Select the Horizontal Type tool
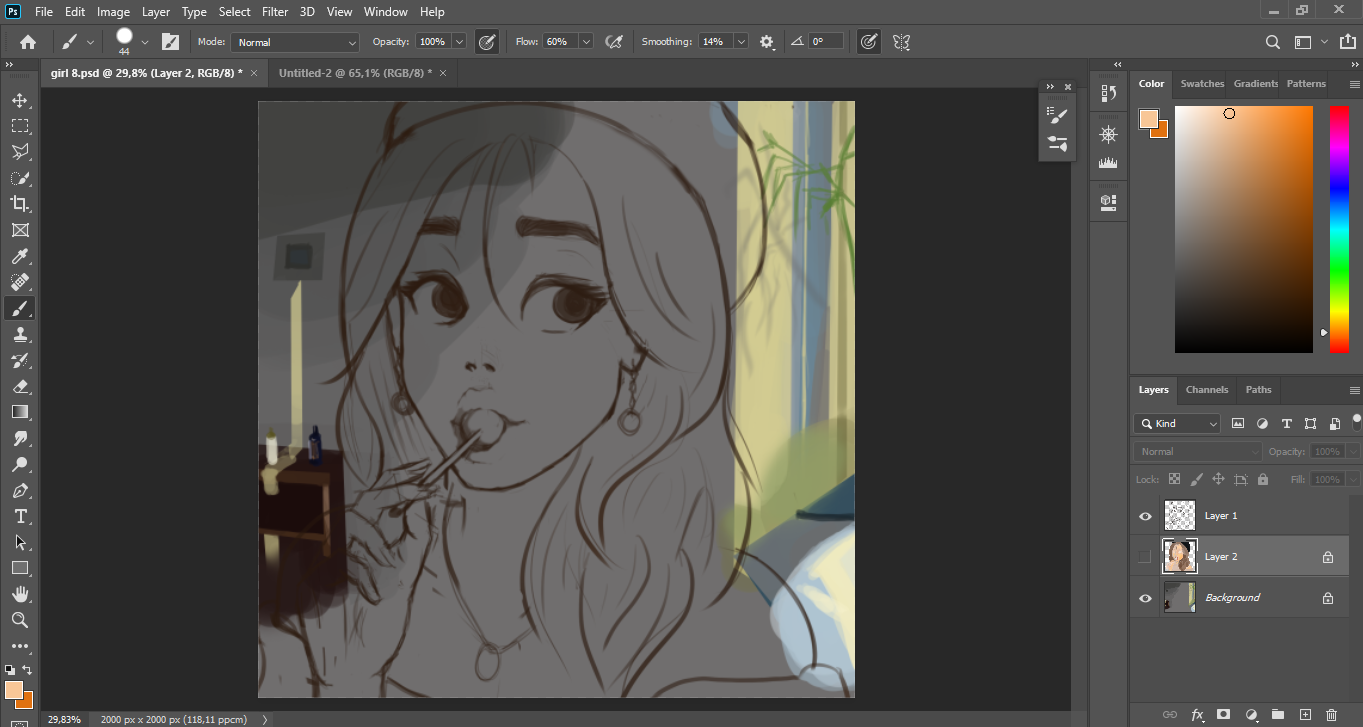The image size is (1363, 727). (20, 516)
